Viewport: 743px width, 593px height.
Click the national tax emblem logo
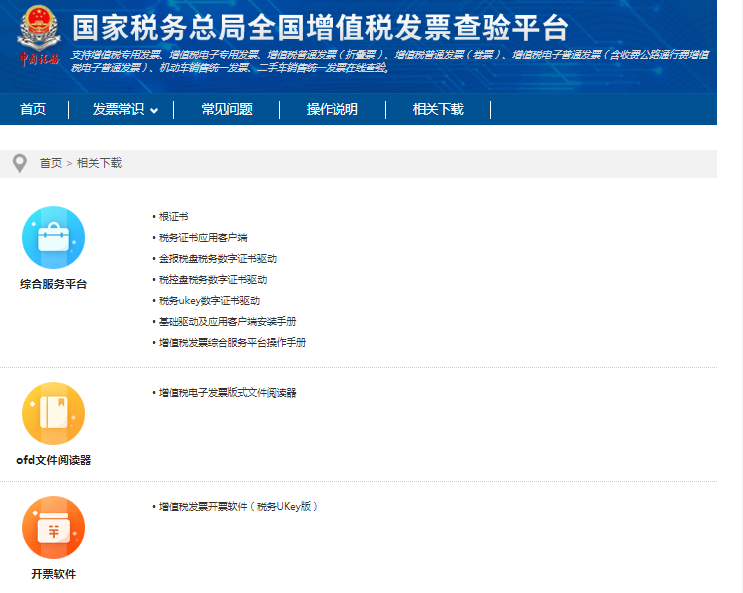click(x=39, y=36)
